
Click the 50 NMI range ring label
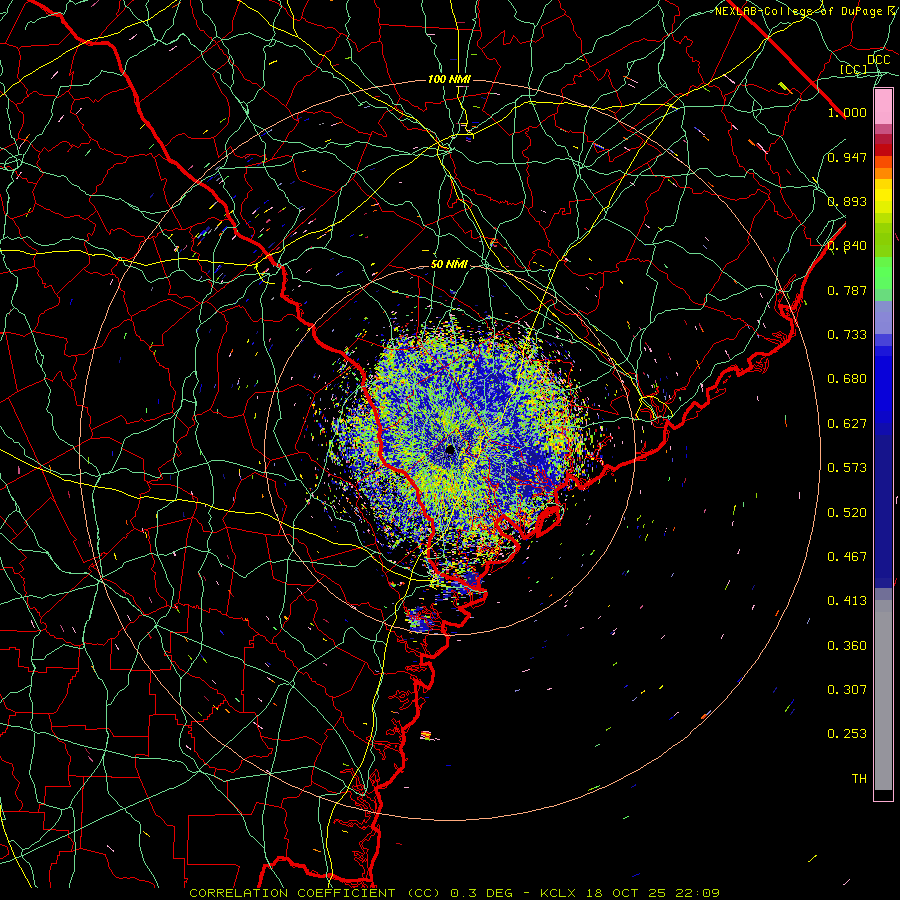point(449,264)
